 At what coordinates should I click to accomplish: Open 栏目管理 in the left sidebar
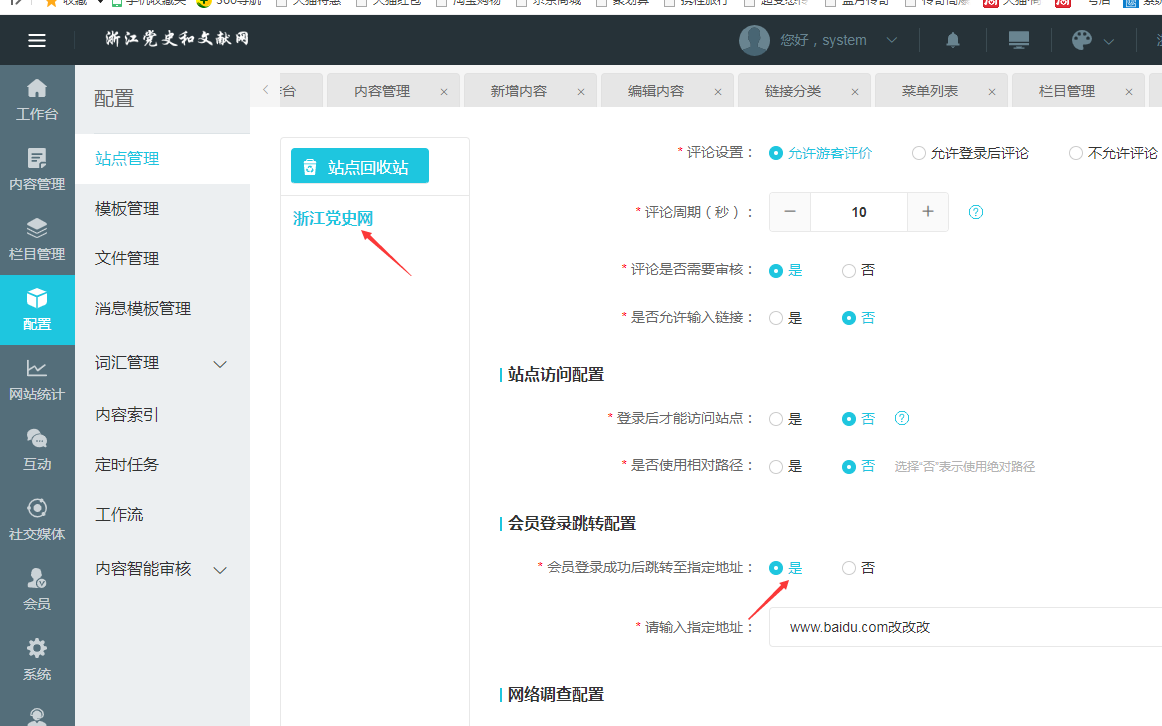click(x=37, y=239)
